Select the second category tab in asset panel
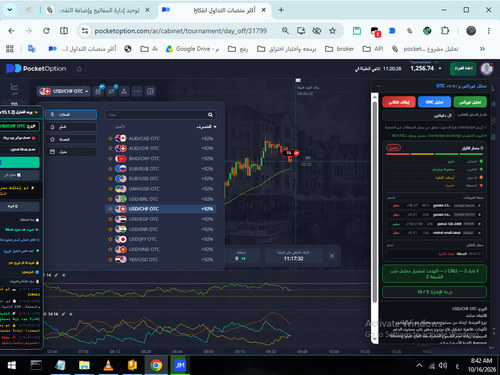This screenshot has height=375, width=500. [71, 127]
